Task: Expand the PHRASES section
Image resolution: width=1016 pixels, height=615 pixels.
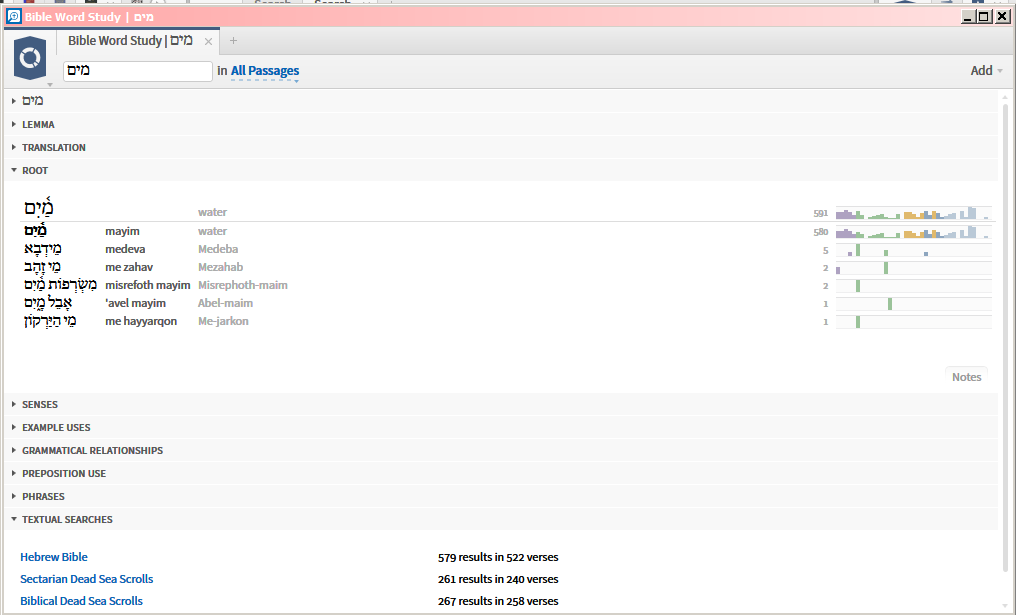Action: coord(14,496)
